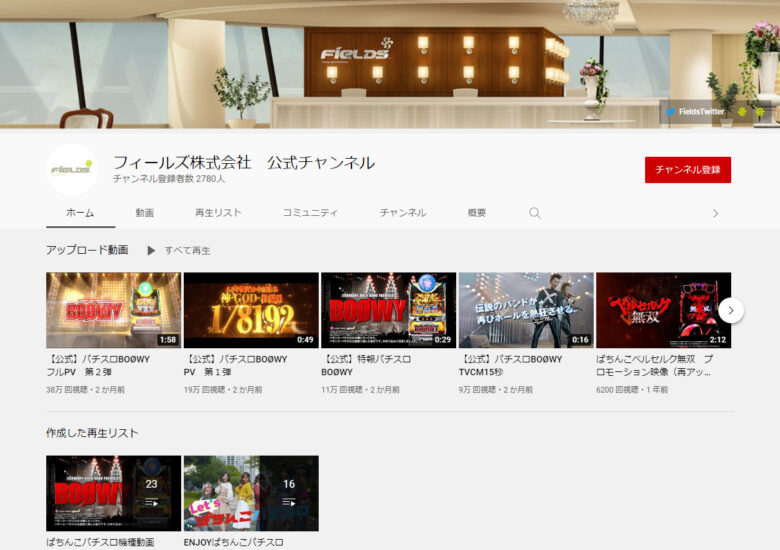Screen dimensions: 780x550
Task: Click the Fields channel avatar logo
Action: [72, 170]
